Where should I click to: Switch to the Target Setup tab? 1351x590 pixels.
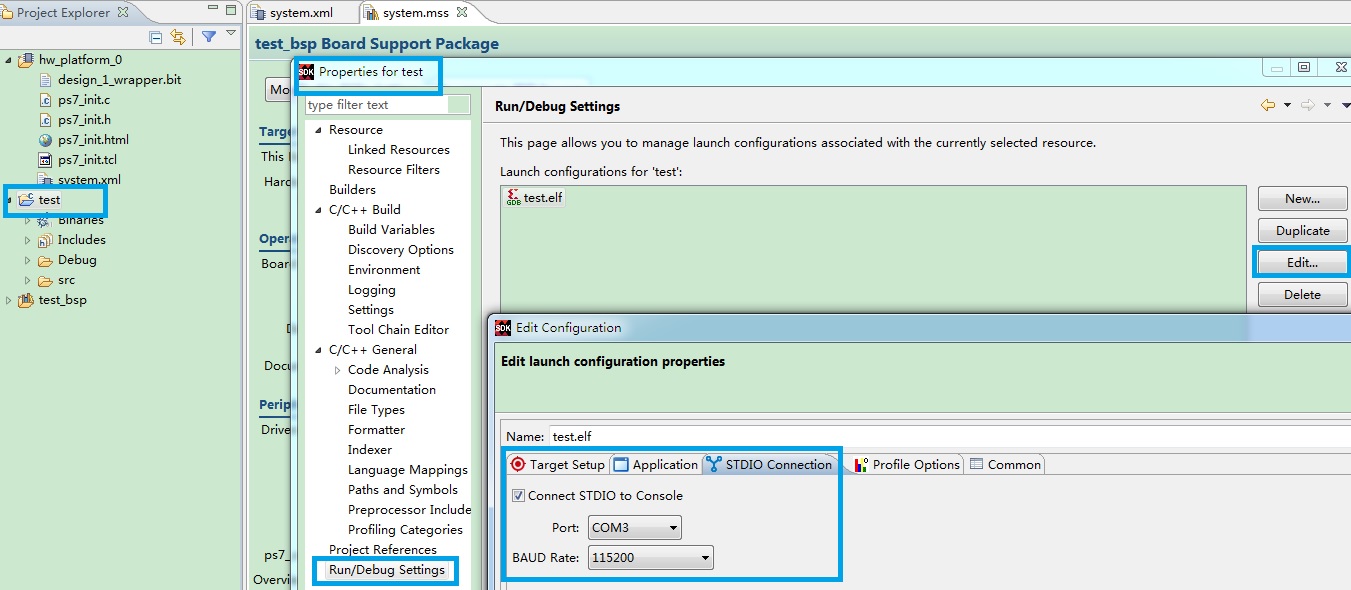[x=557, y=464]
